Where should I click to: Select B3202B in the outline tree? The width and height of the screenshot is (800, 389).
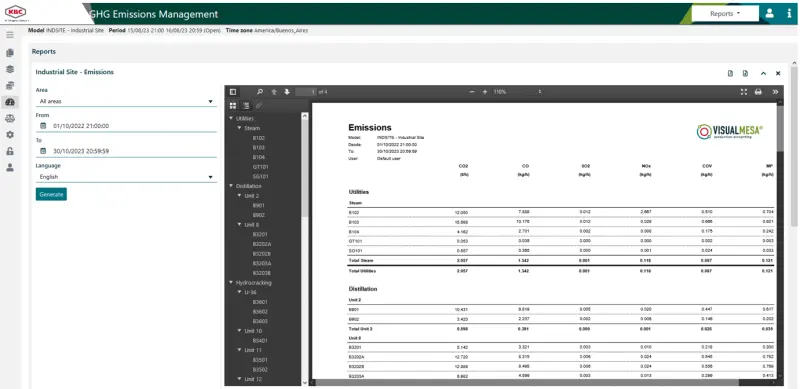click(x=261, y=254)
